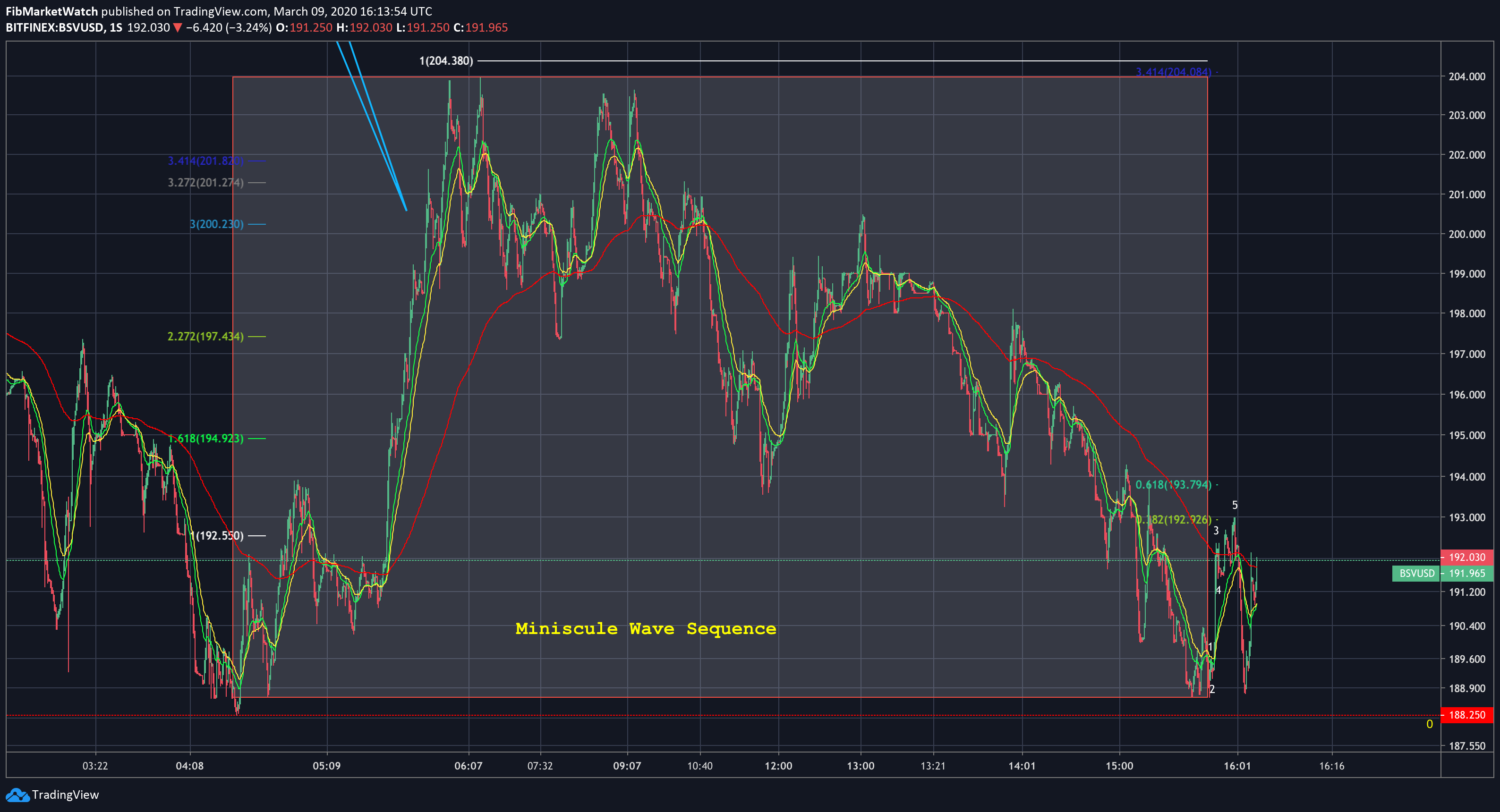This screenshot has width=1500, height=812.
Task: Click the TradingView cloud logo icon
Action: coord(17,795)
